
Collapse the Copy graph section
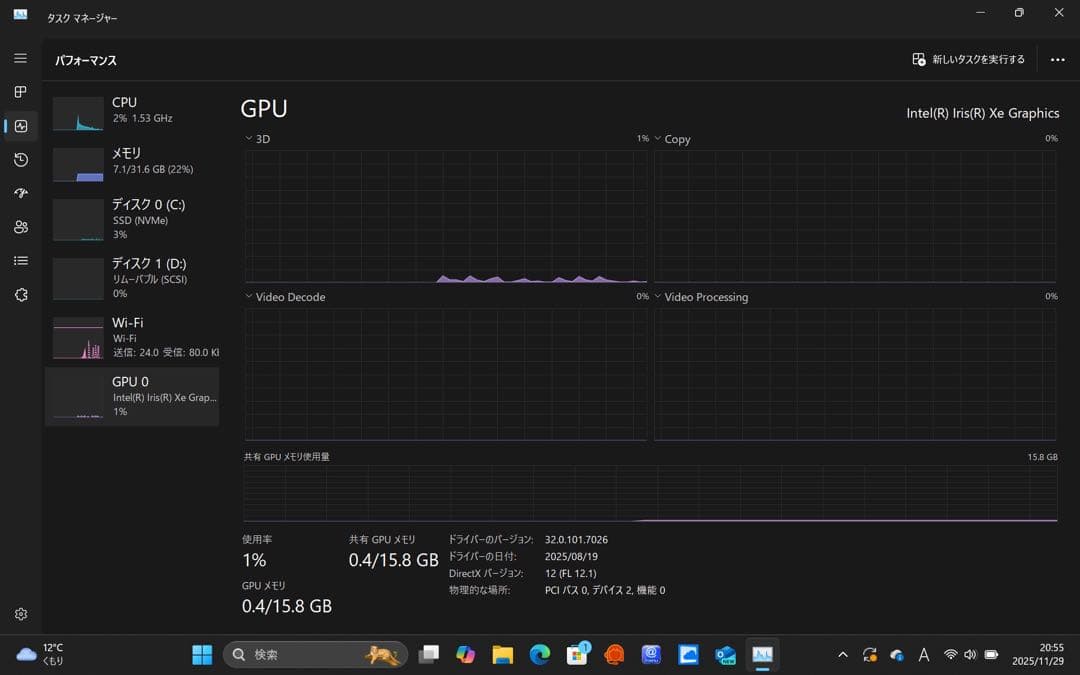pos(656,138)
